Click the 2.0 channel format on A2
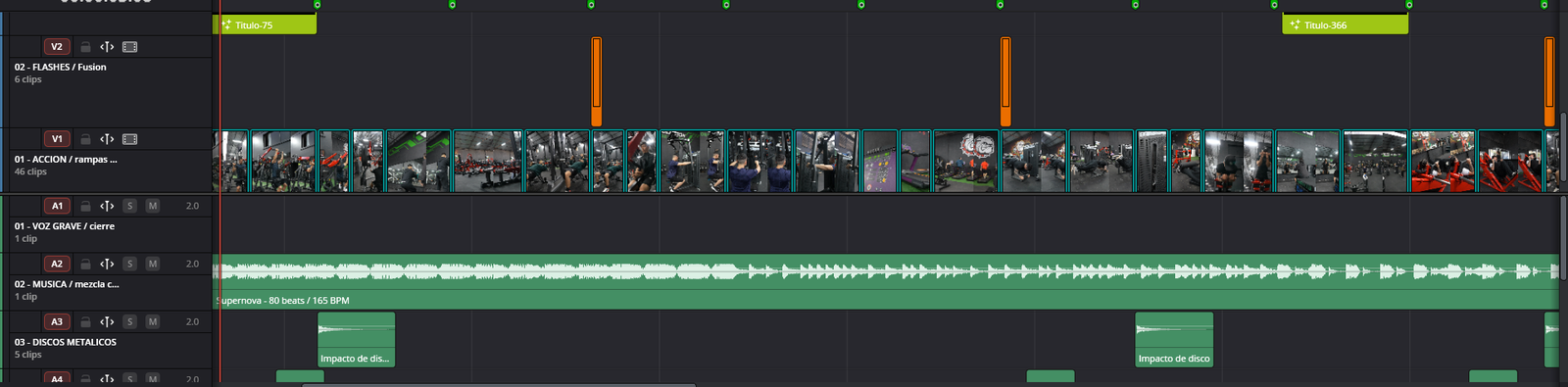1568x387 pixels. click(192, 264)
